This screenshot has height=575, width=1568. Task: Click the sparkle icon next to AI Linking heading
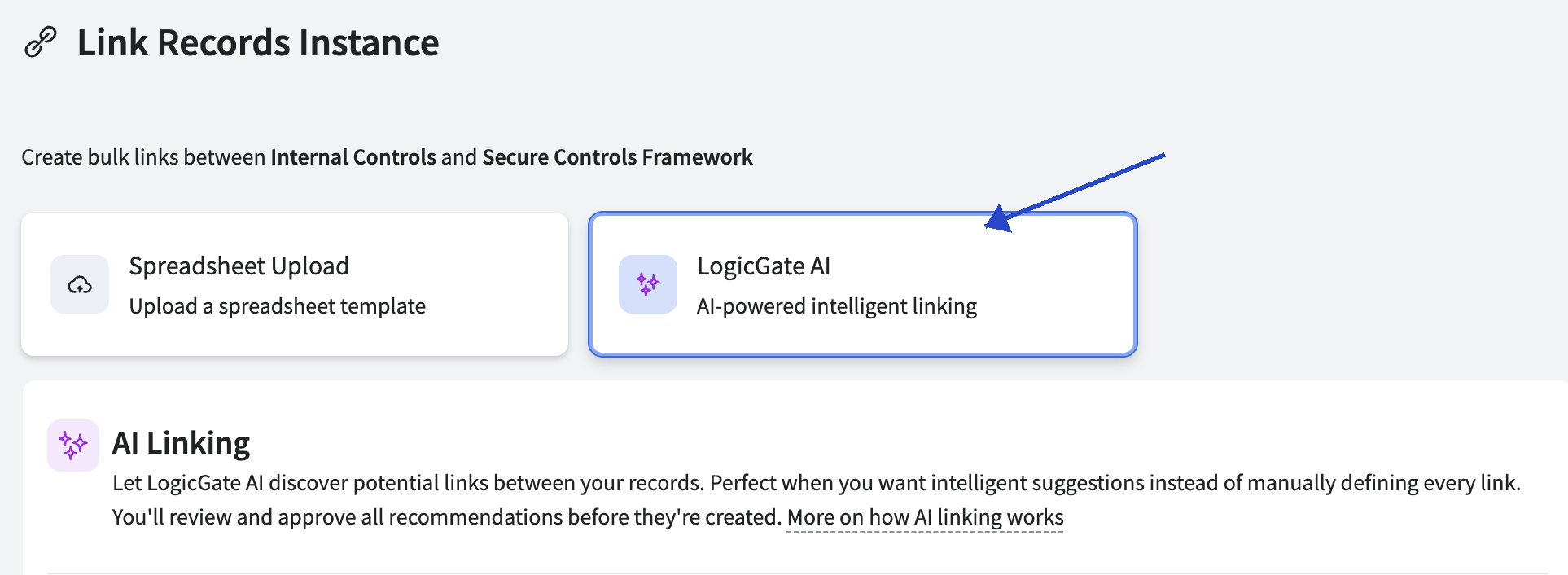(73, 446)
